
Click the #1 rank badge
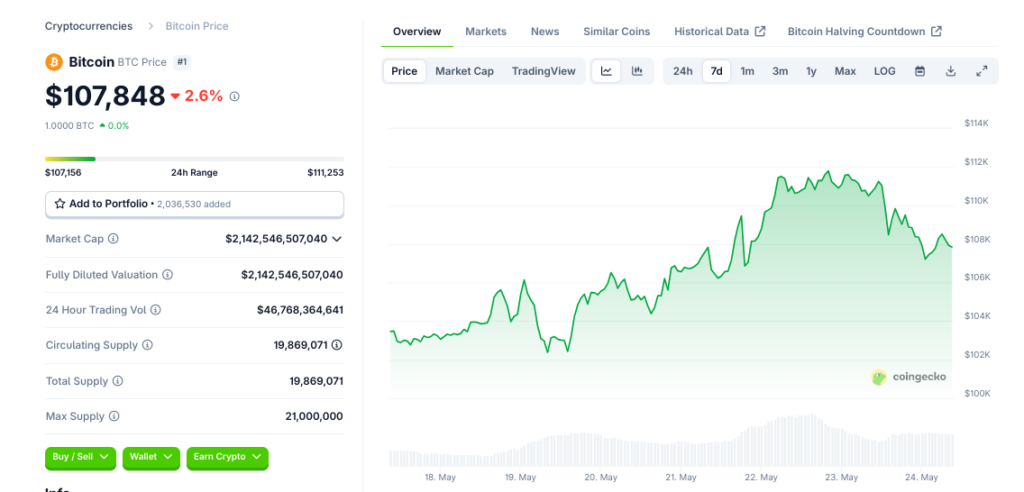(182, 62)
